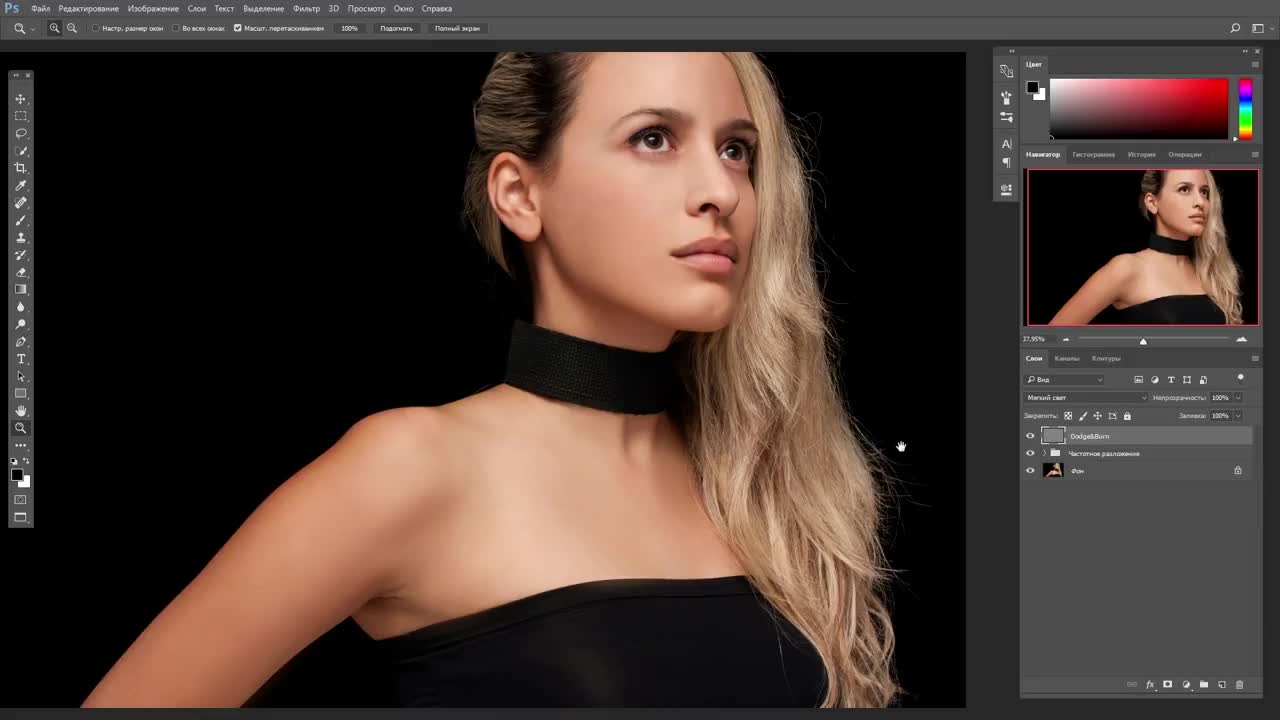
Task: Select the Crop tool
Action: 20,168
